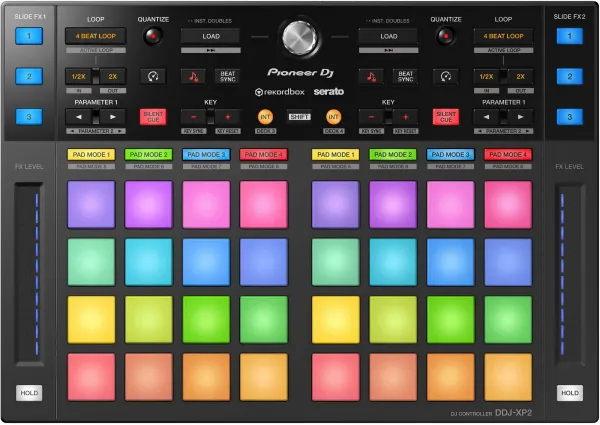
Task: Enable the left FX Hold button
Action: tap(29, 393)
